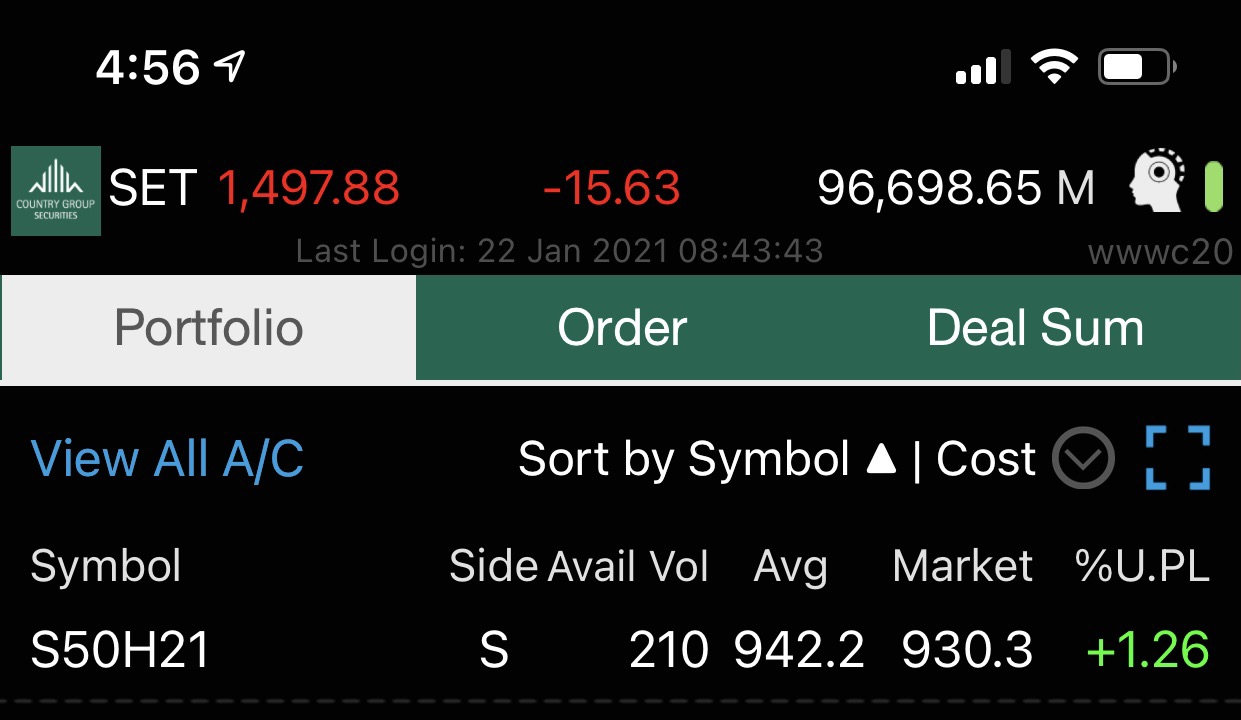This screenshot has height=720, width=1241.
Task: Select the Portfolio tab
Action: pos(208,328)
